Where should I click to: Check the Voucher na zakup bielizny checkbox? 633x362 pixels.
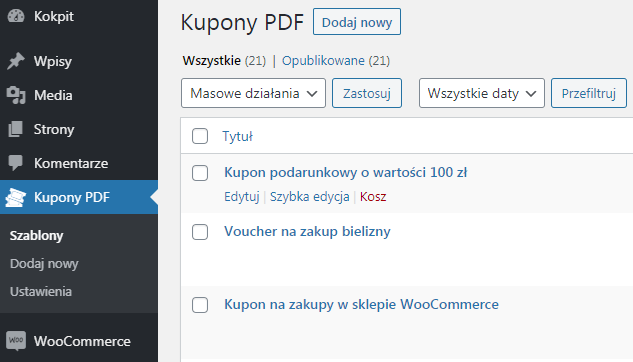(200, 232)
